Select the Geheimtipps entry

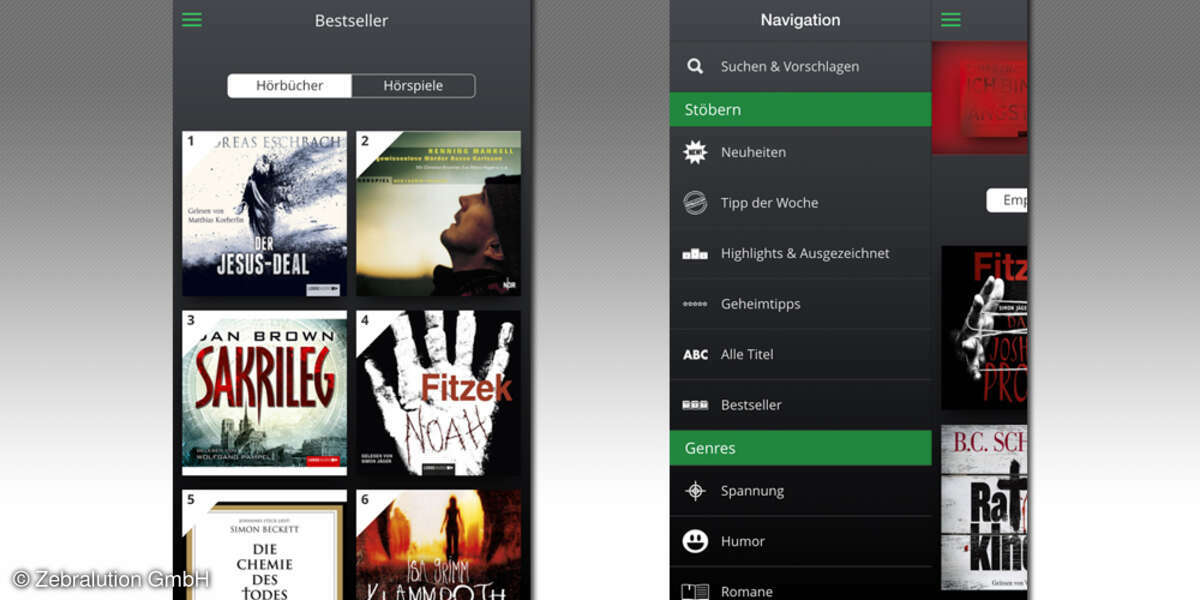[800, 304]
